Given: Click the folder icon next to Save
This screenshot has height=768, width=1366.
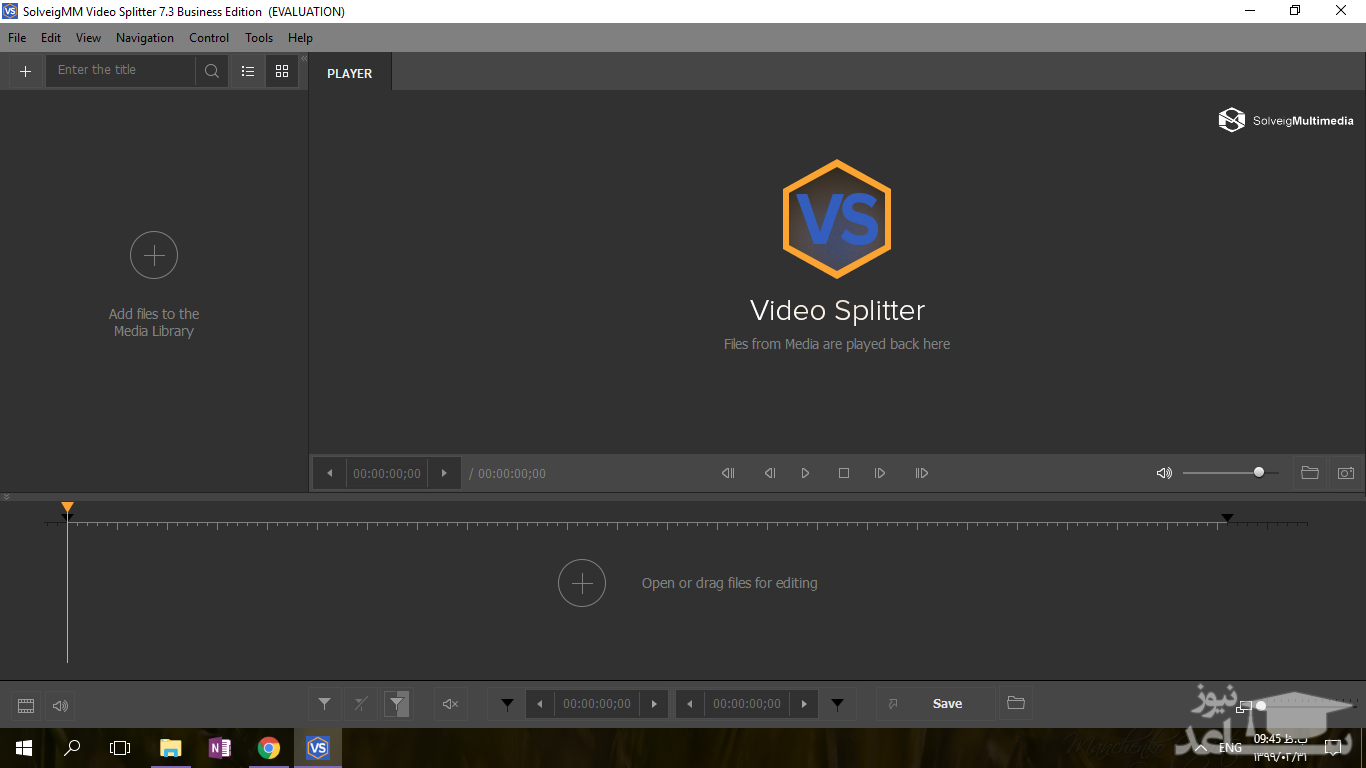Looking at the screenshot, I should point(1016,703).
